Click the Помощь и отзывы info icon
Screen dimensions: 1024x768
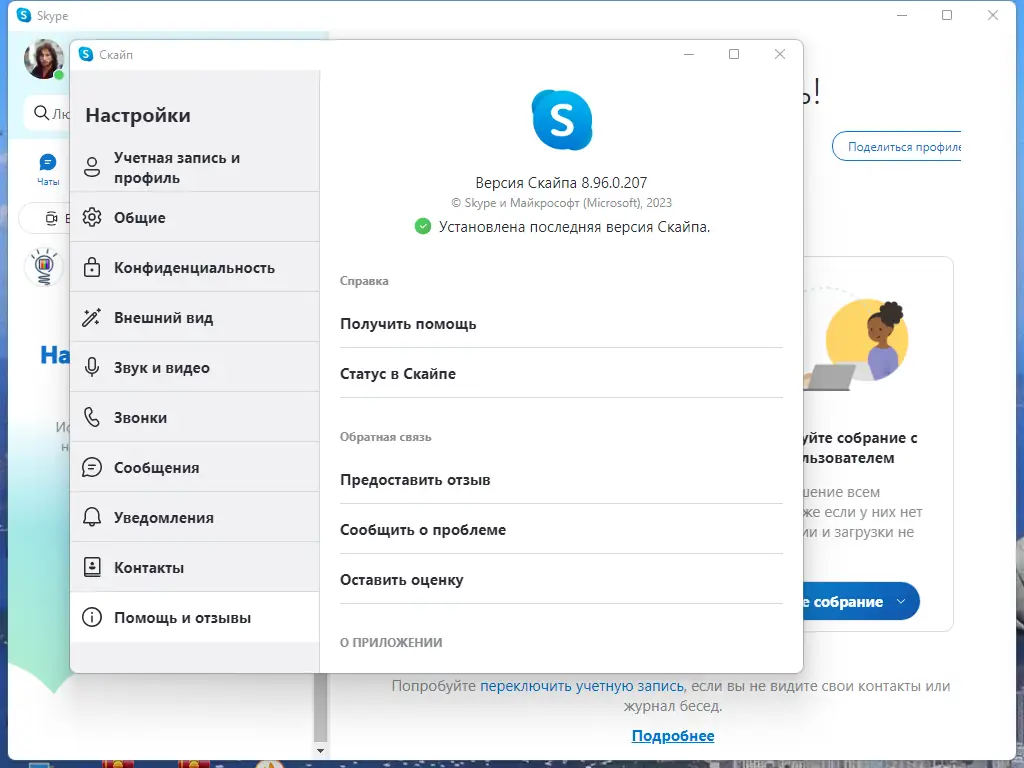pos(93,617)
